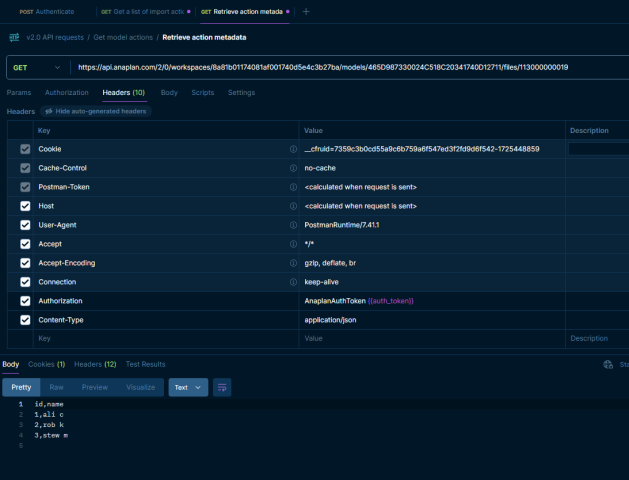Image resolution: width=629 pixels, height=480 pixels.
Task: Click the HTTP collection icon in breadcrumb
Action: click(14, 37)
